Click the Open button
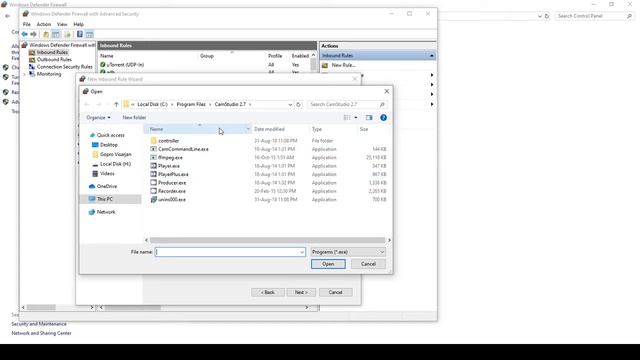The image size is (640, 360). pyautogui.click(x=328, y=264)
